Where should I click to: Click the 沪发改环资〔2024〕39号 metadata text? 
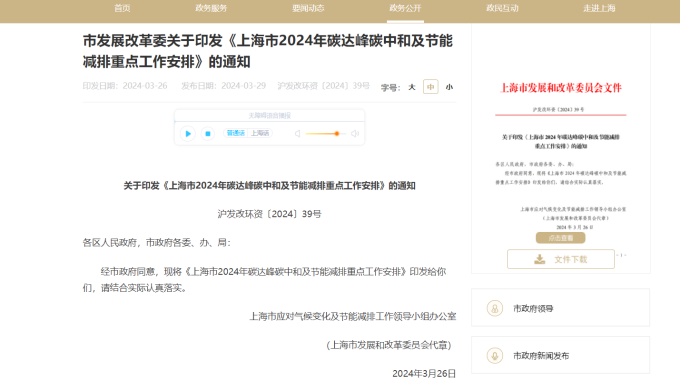click(324, 86)
